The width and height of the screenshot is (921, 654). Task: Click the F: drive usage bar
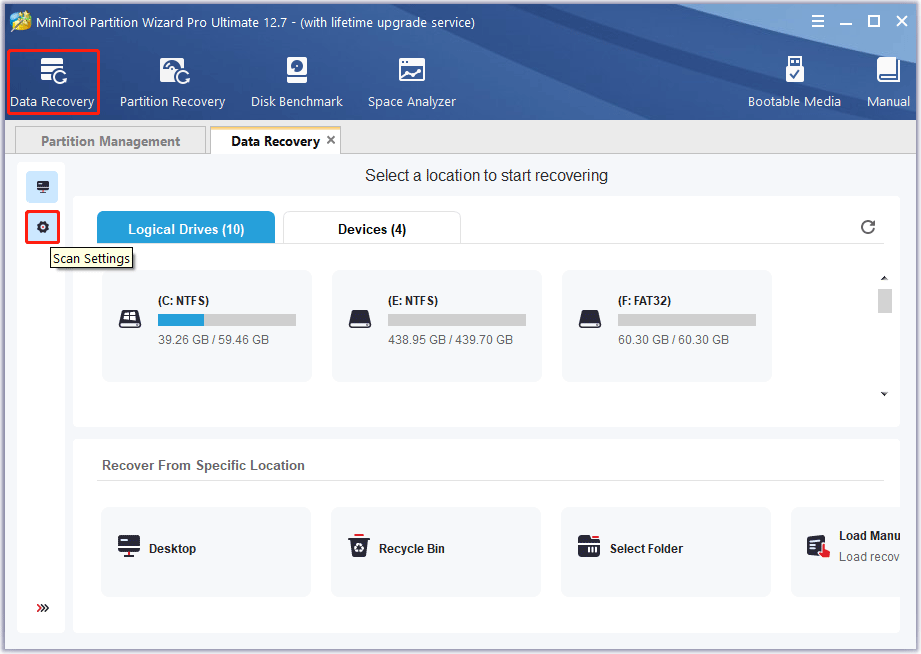687,320
